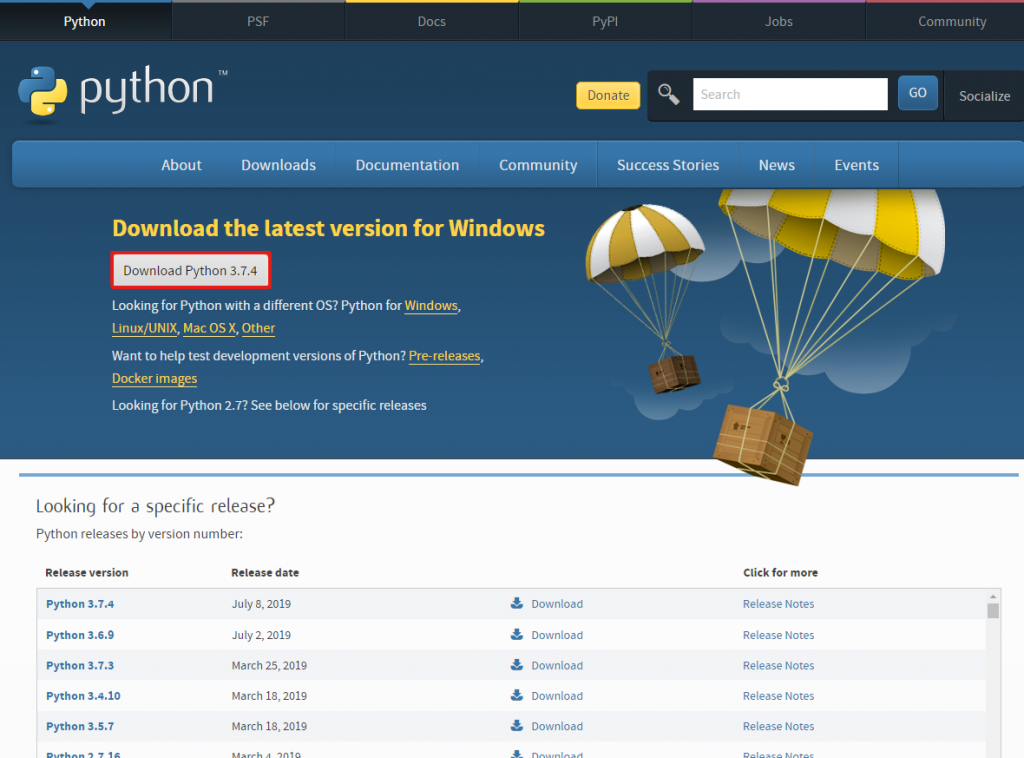This screenshot has height=758, width=1024.
Task: Click the July 8, 2019 release date
Action: tap(261, 604)
